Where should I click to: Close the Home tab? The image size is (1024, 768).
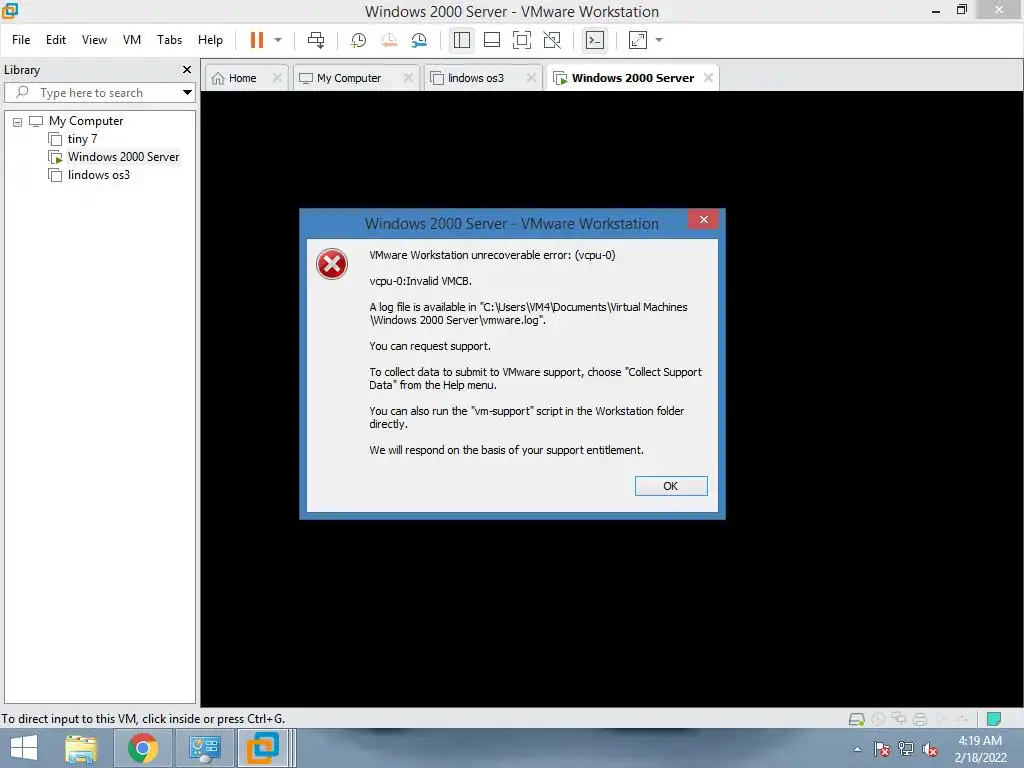(277, 78)
